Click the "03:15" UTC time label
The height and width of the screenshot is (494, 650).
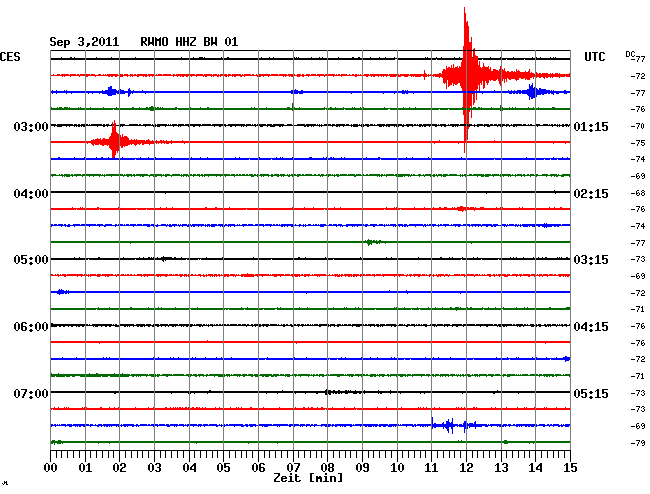click(x=591, y=260)
